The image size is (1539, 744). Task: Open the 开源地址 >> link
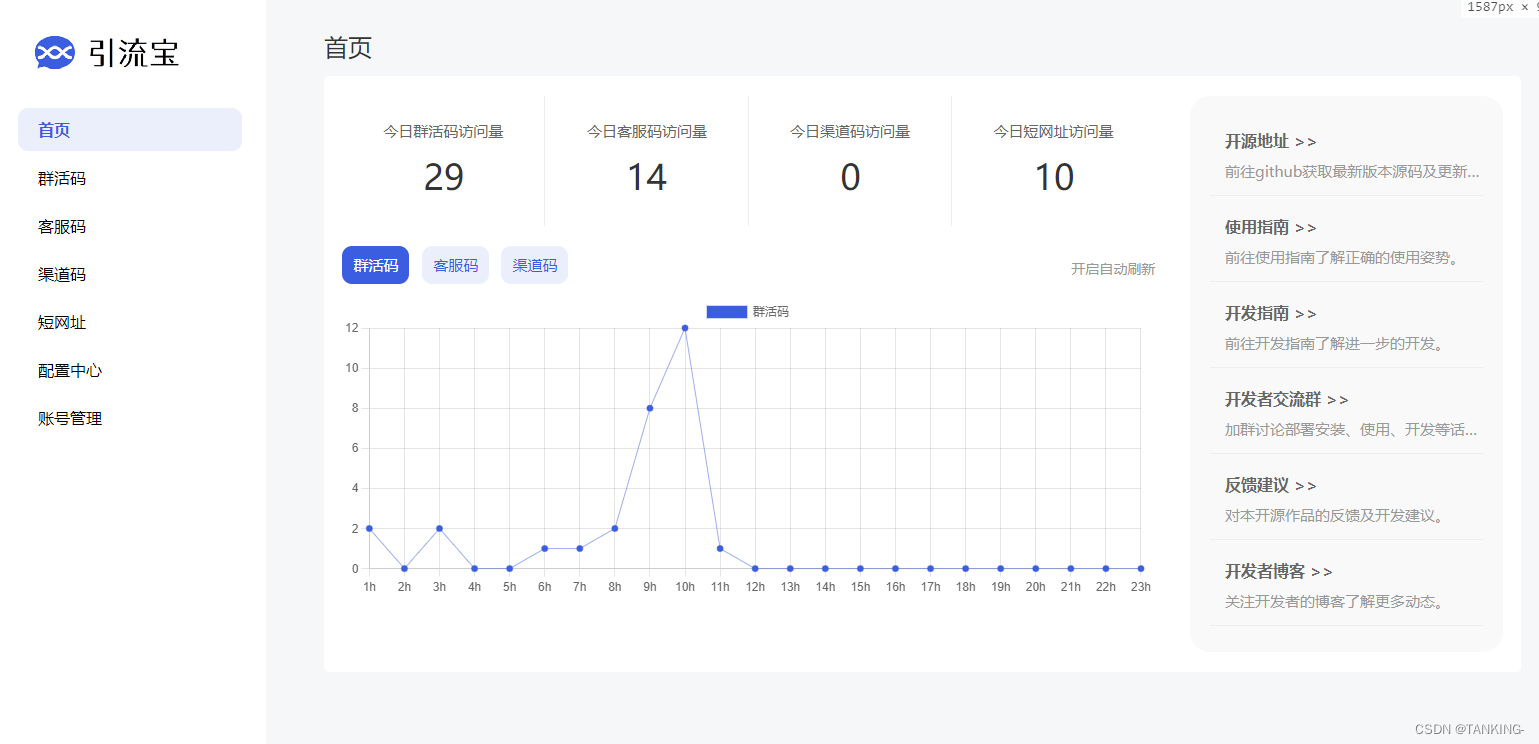(1271, 141)
